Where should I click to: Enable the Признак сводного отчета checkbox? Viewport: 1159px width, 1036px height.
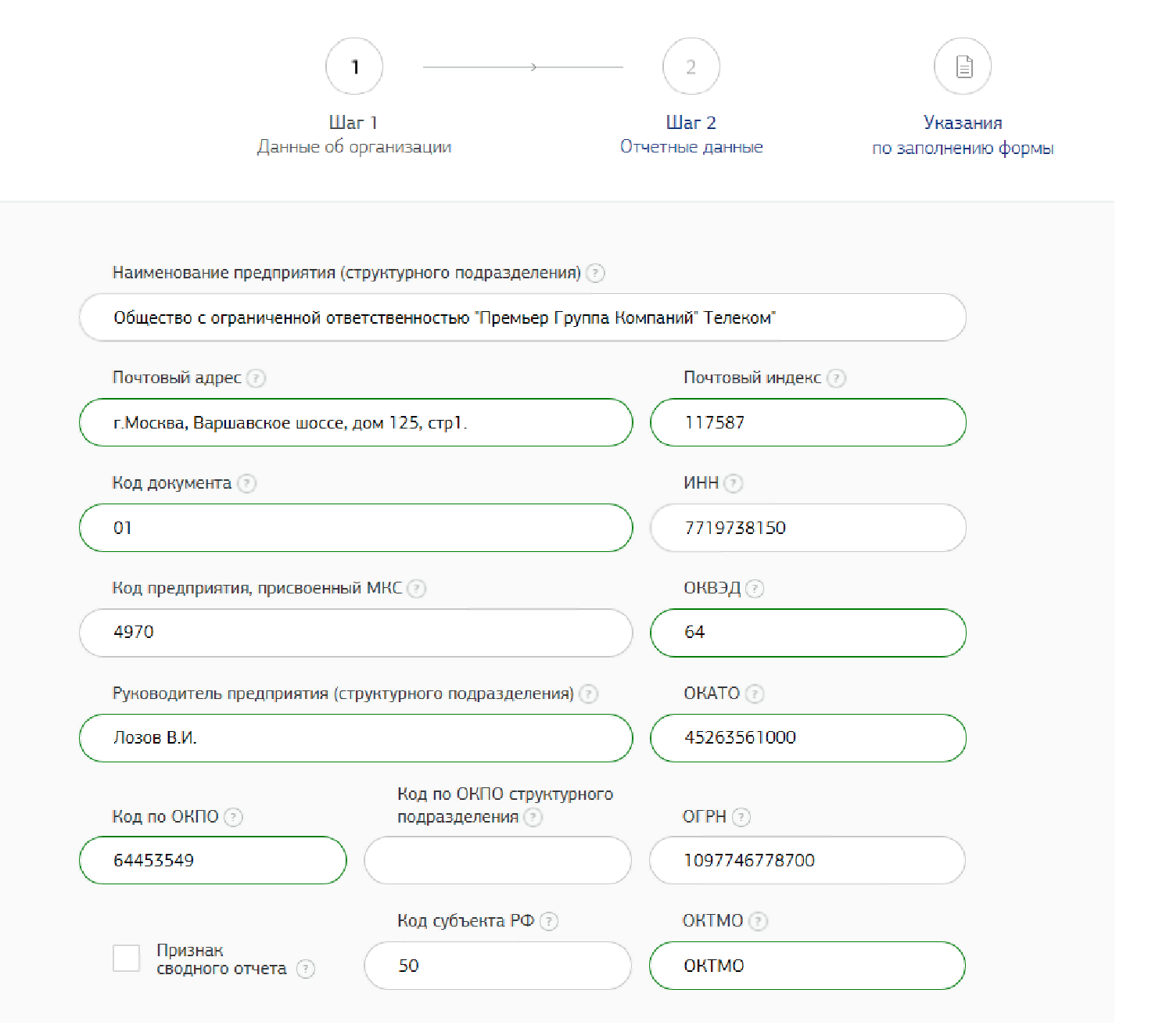point(127,958)
